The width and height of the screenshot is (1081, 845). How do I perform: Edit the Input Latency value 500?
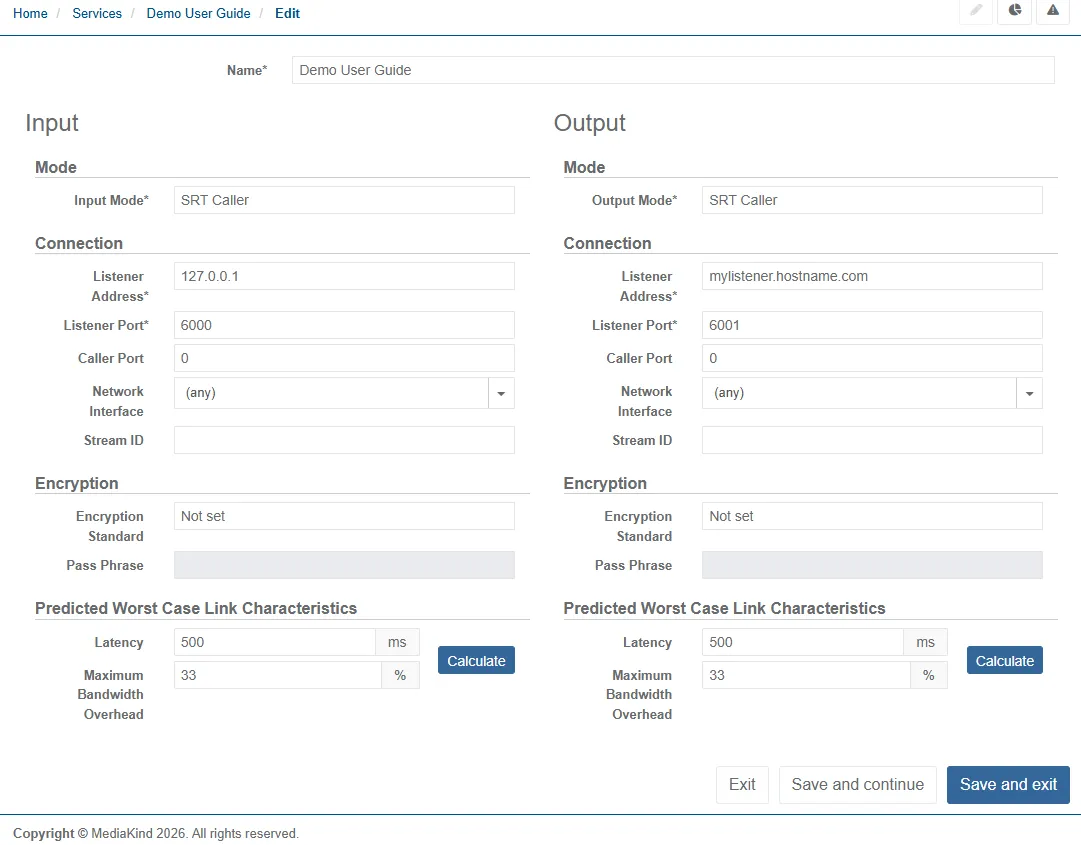(x=274, y=642)
